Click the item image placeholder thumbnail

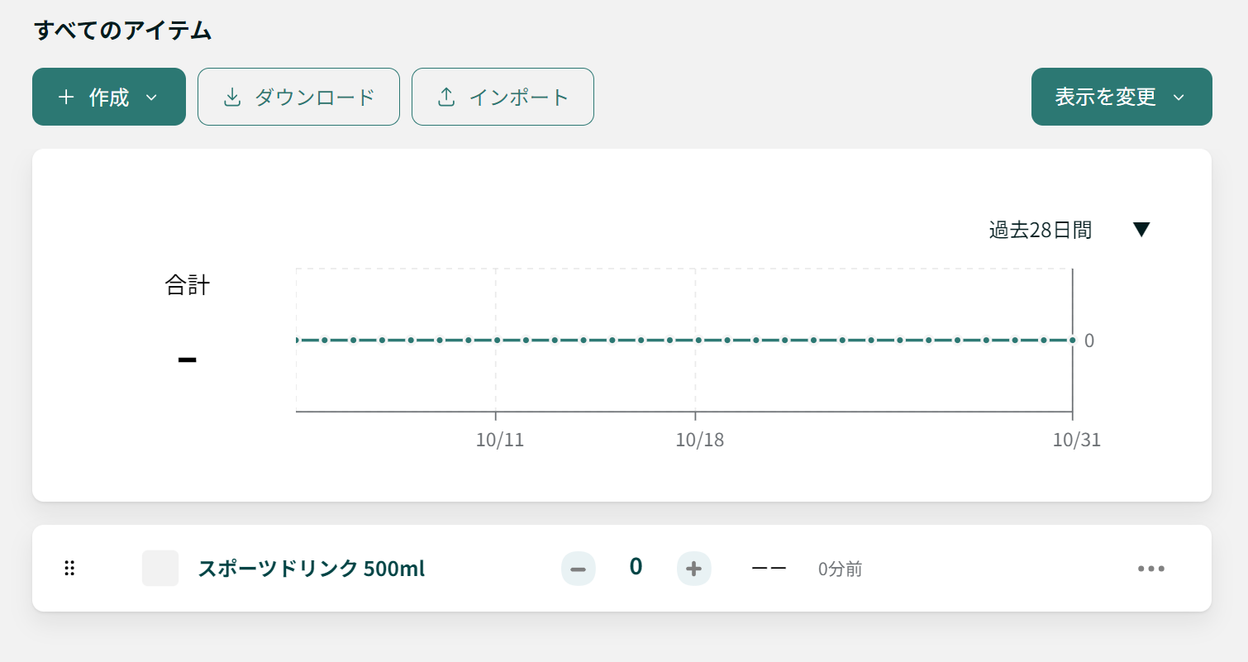pyautogui.click(x=160, y=568)
